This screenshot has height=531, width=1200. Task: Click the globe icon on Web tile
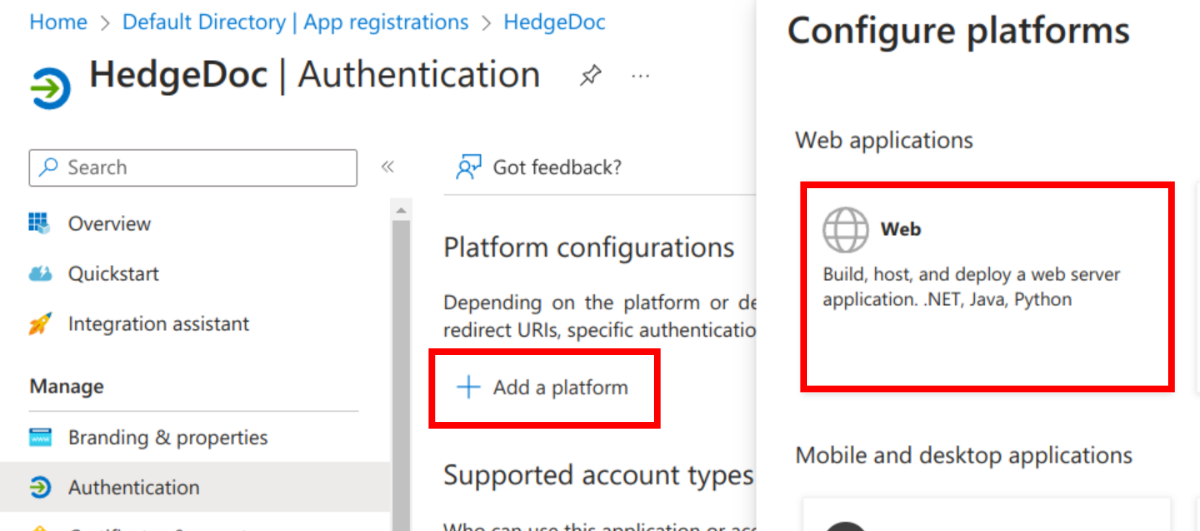point(845,230)
